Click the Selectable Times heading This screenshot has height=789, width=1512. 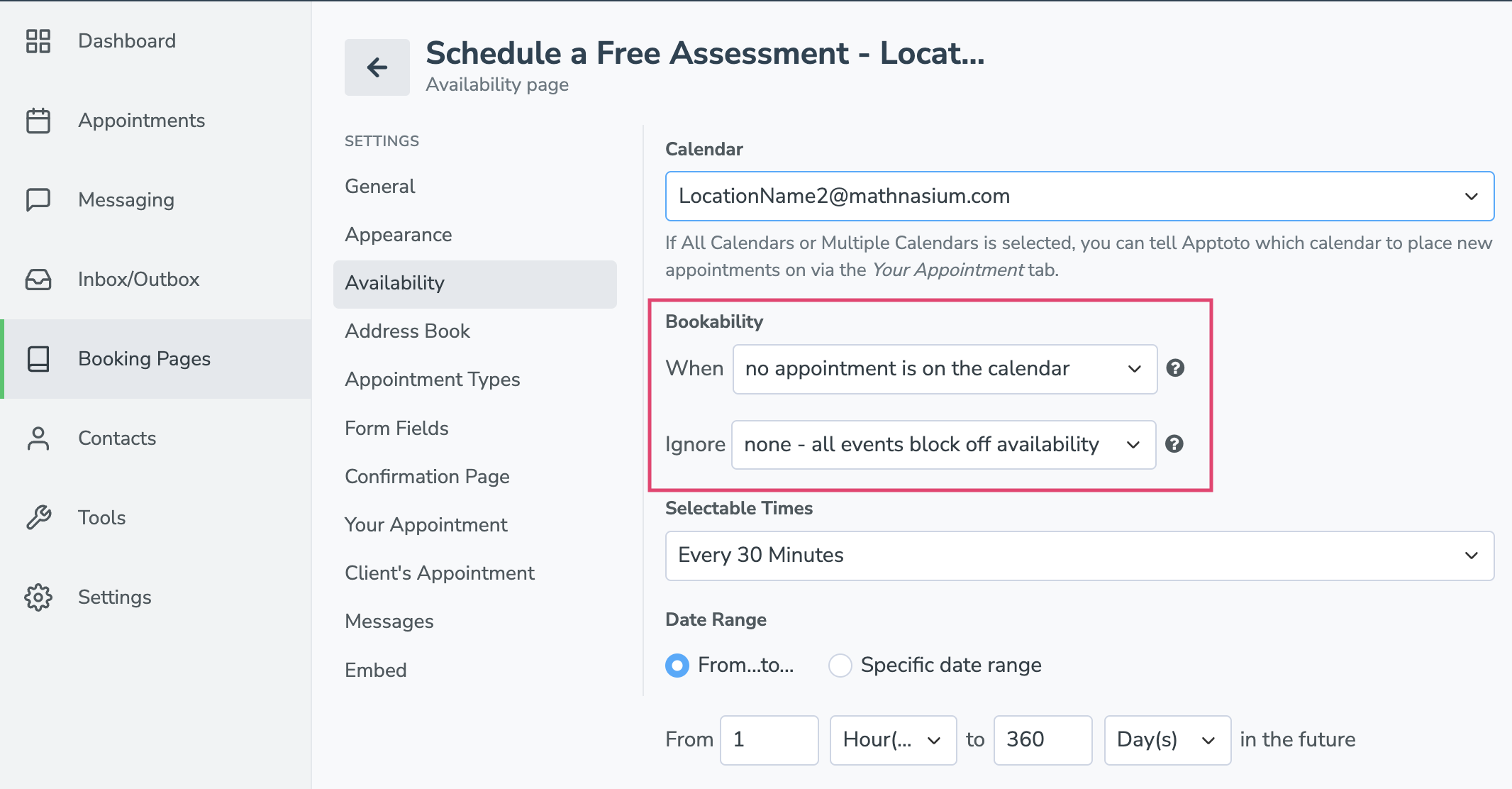pos(739,508)
